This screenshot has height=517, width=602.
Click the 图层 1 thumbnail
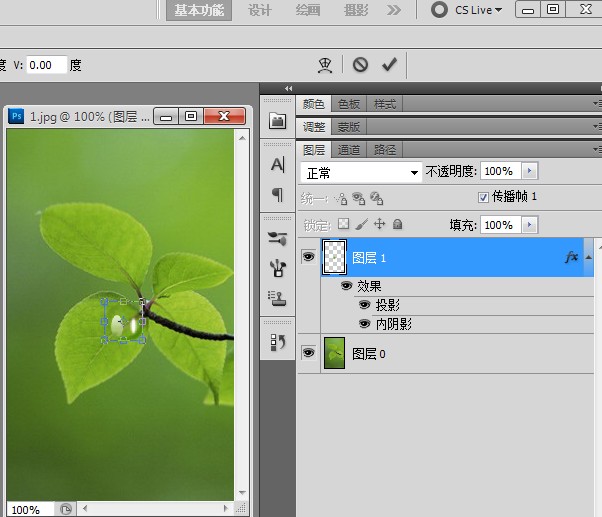coord(334,257)
